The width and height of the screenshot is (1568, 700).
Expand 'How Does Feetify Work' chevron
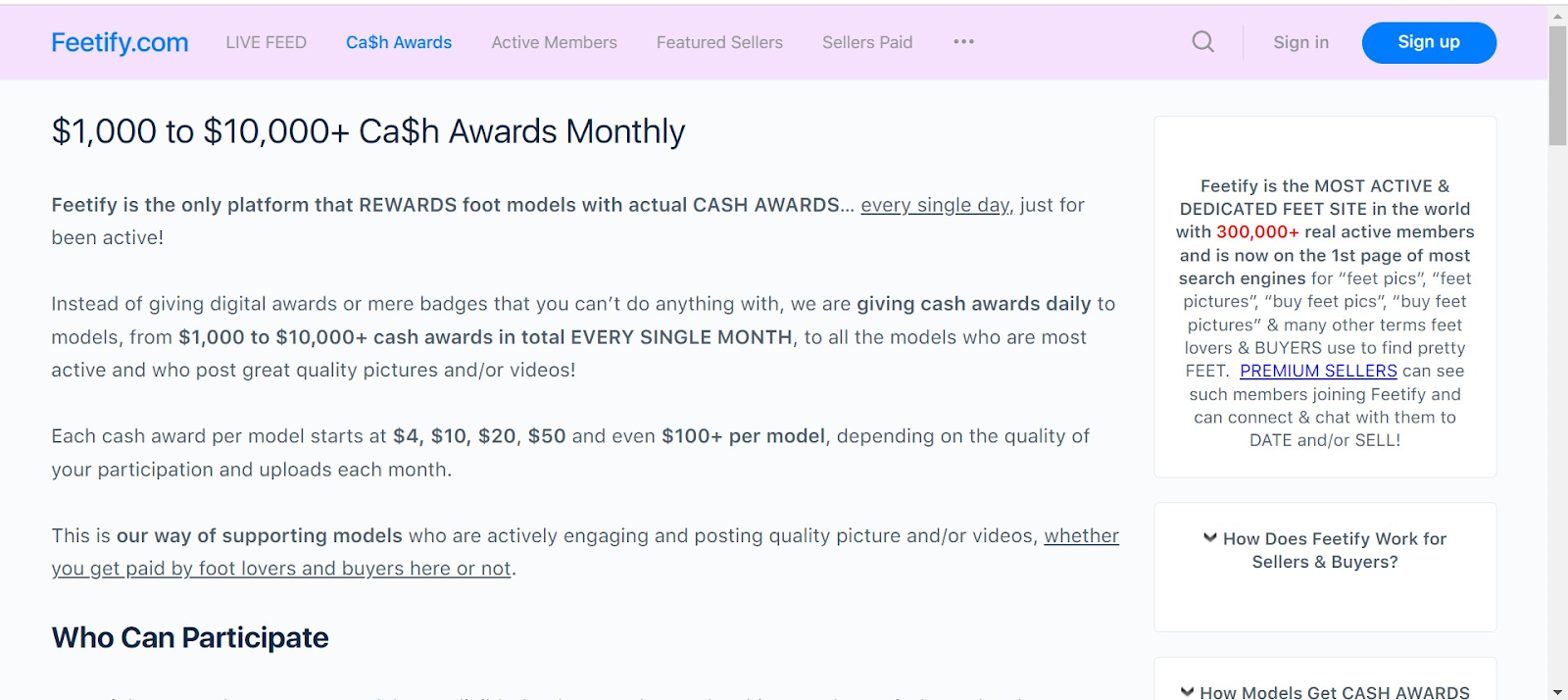click(x=1210, y=538)
